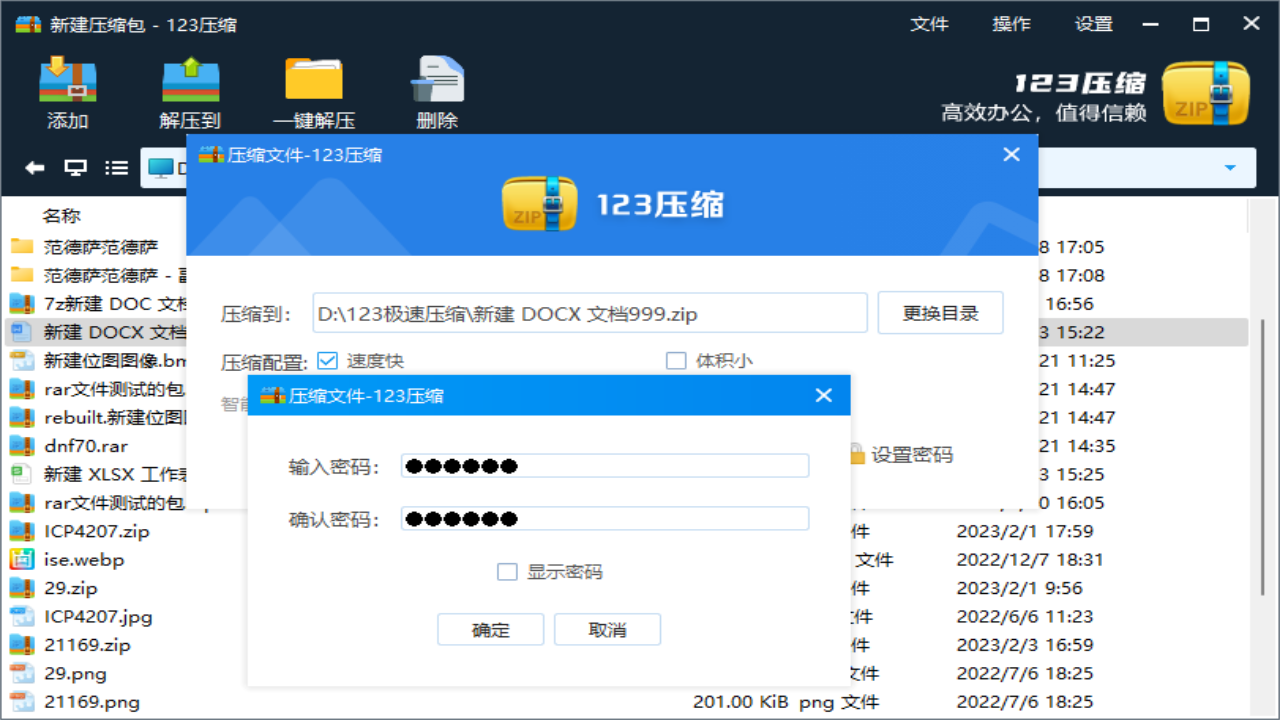1280x720 pixels.
Task: Open the 文件 menu
Action: 930,23
